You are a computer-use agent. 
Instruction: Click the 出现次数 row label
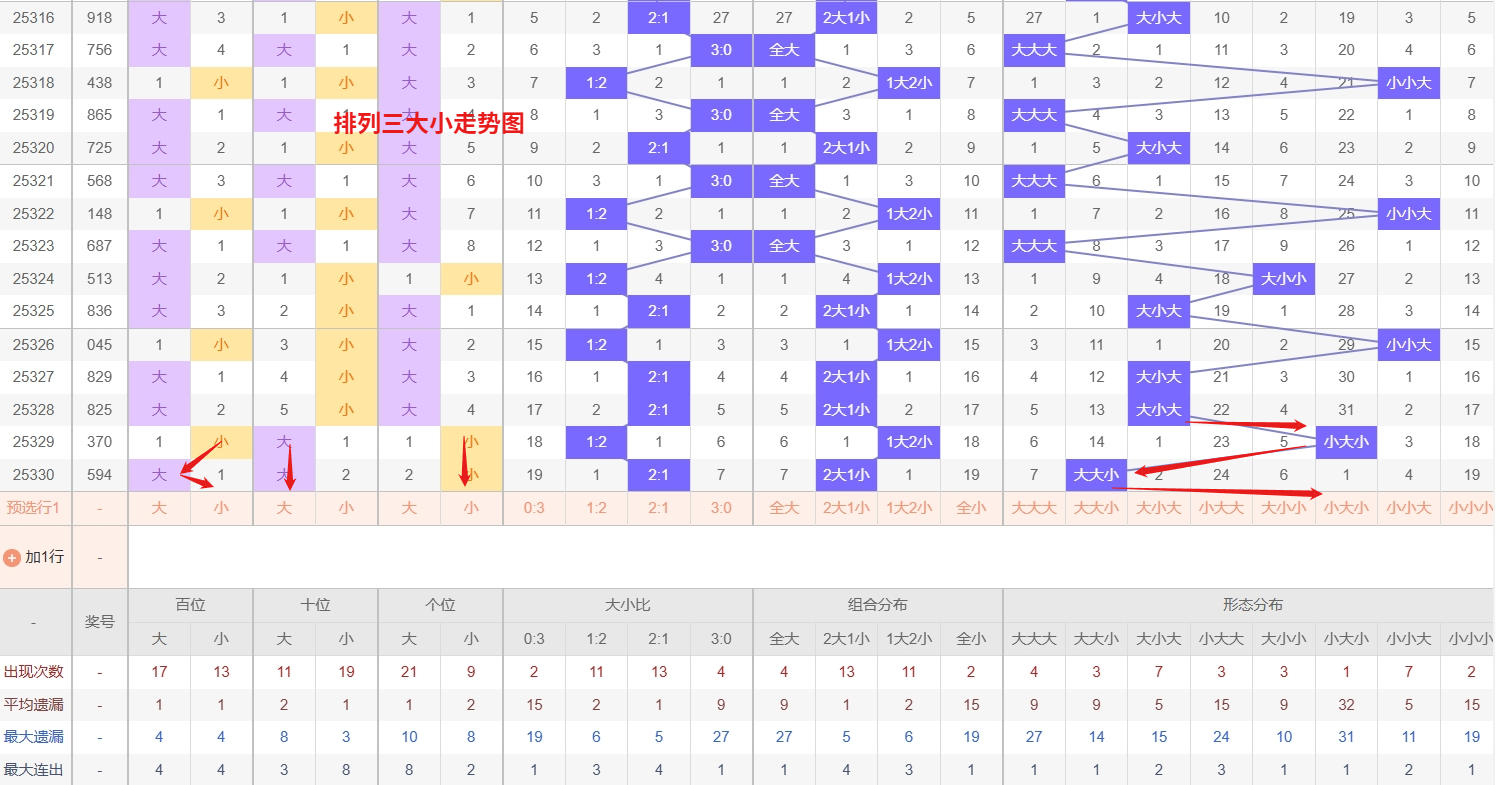click(34, 672)
